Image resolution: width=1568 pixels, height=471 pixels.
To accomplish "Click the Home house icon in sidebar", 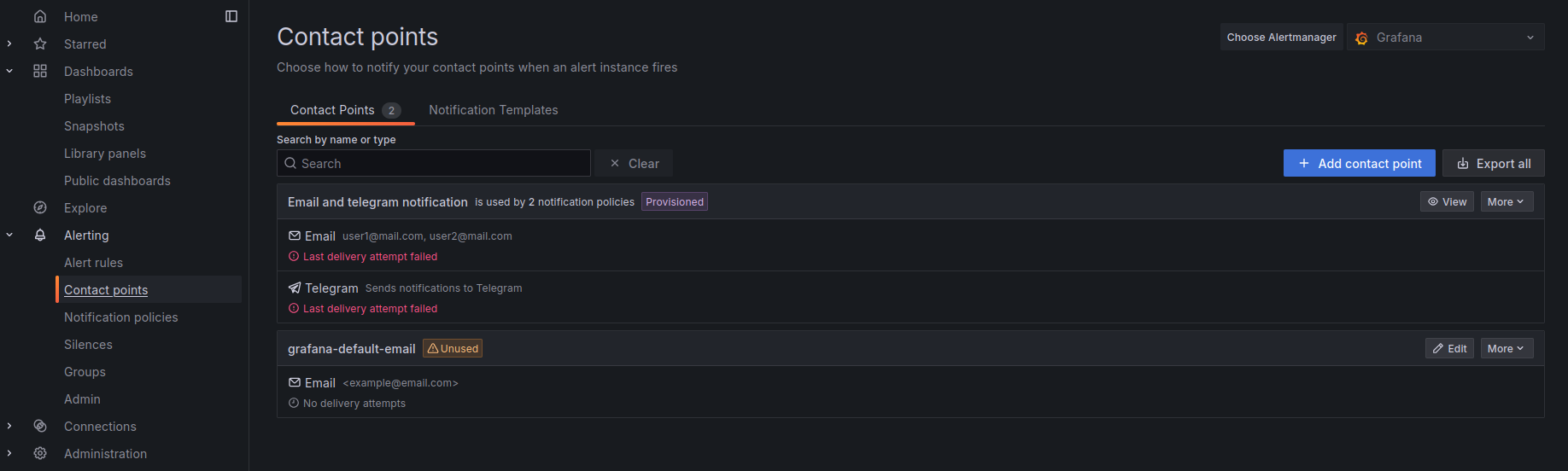I will coord(40,16).
